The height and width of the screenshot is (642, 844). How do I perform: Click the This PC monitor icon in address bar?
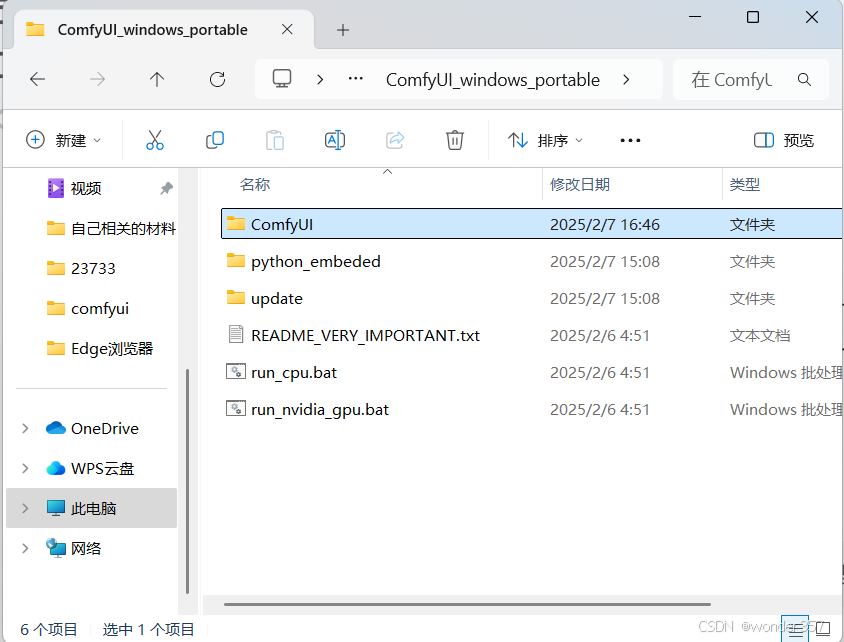[282, 79]
